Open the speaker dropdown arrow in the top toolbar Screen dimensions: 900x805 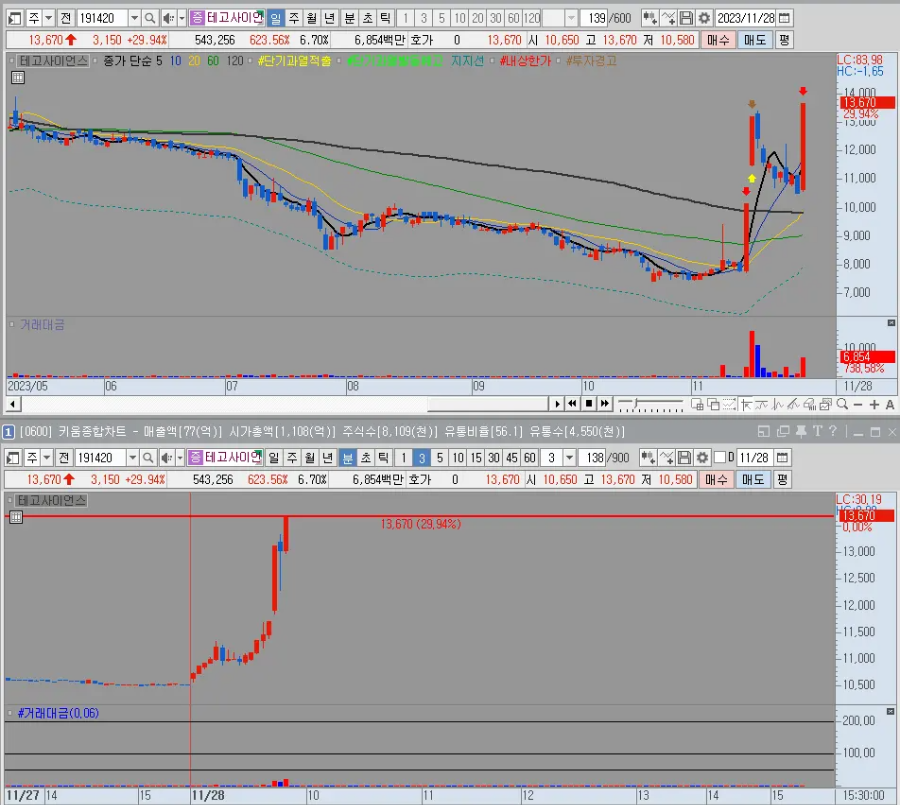click(x=182, y=18)
